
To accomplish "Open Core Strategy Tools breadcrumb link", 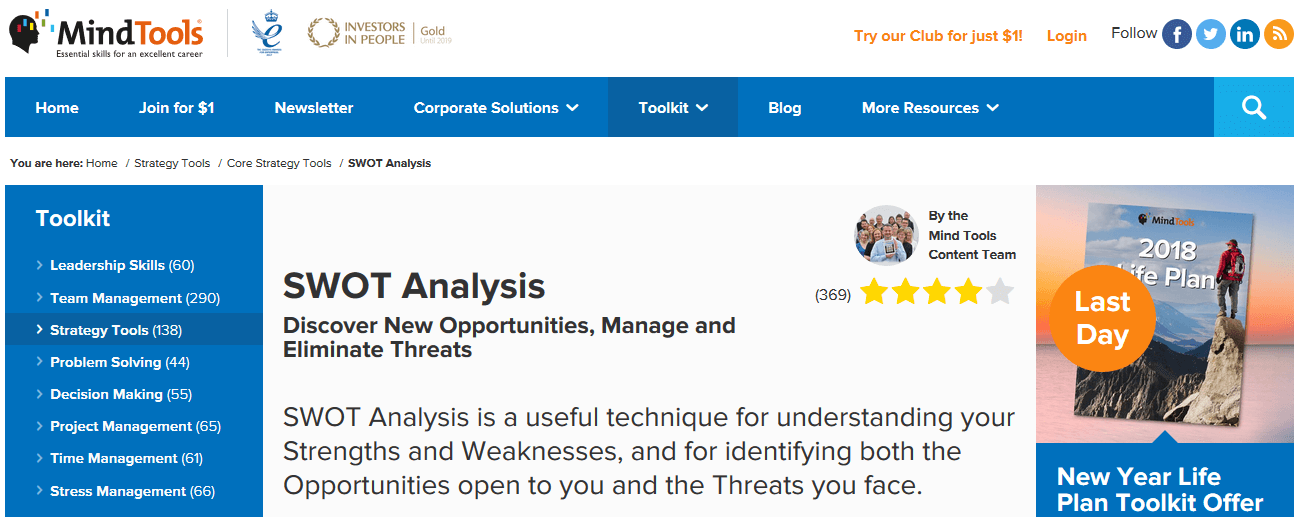I will (279, 163).
